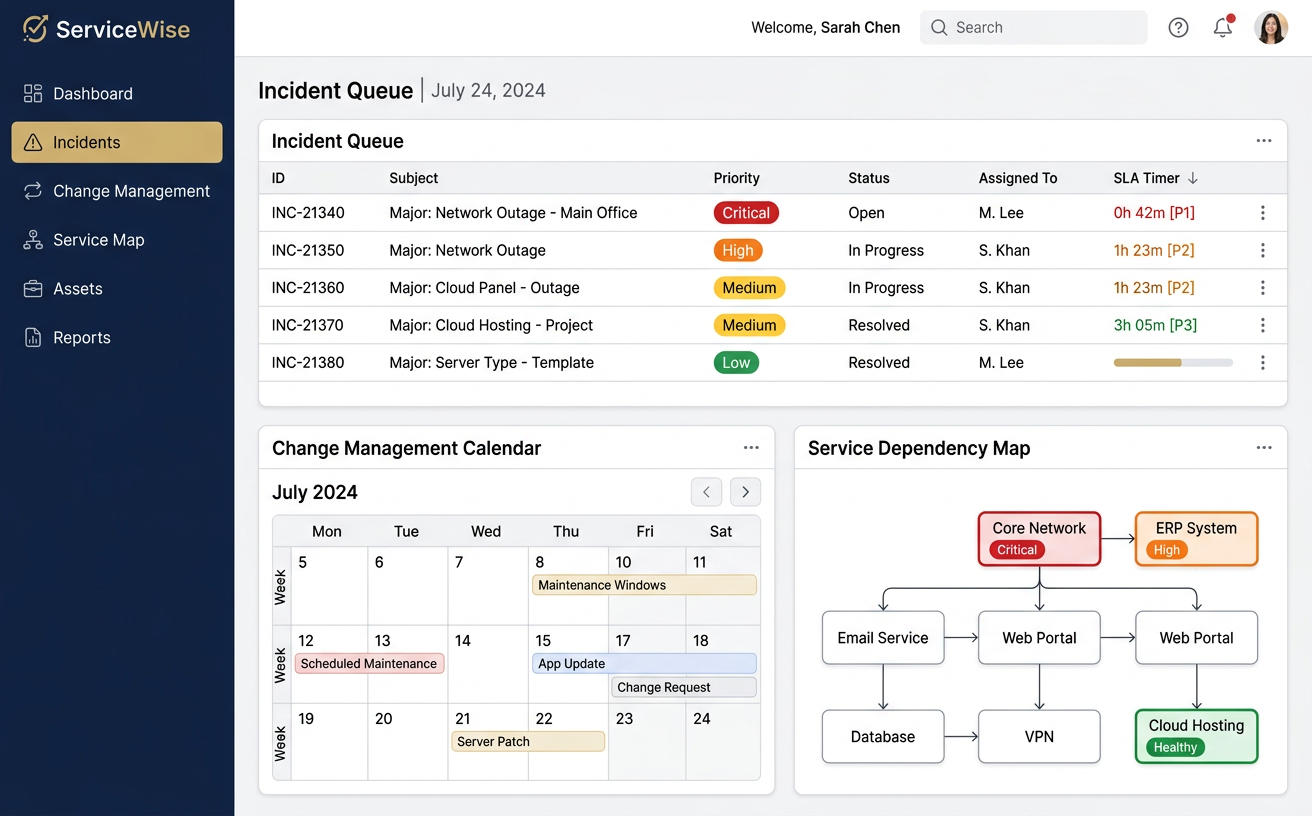This screenshot has width=1312, height=816.
Task: Go to previous month in calendar
Action: point(706,492)
